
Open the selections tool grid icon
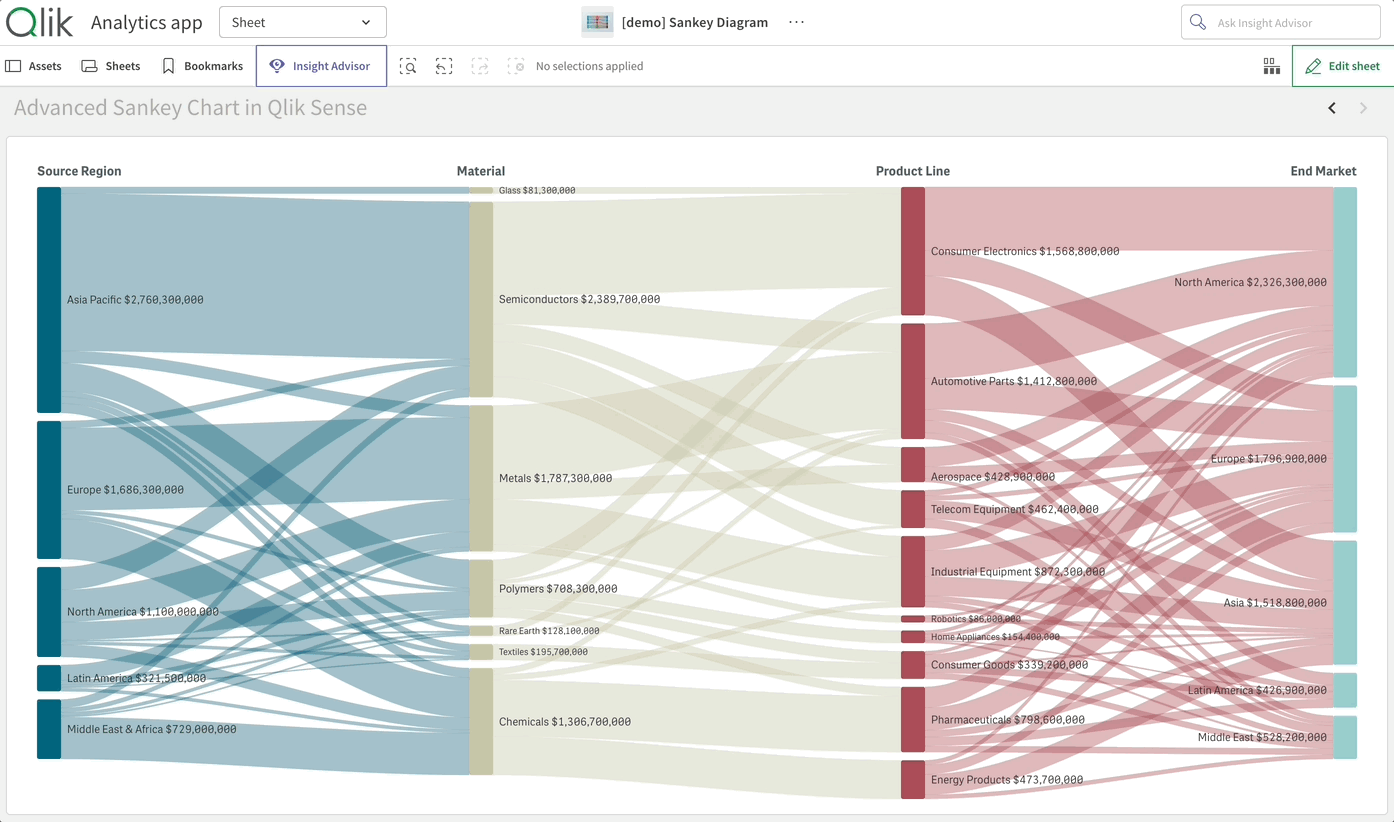click(x=1271, y=66)
